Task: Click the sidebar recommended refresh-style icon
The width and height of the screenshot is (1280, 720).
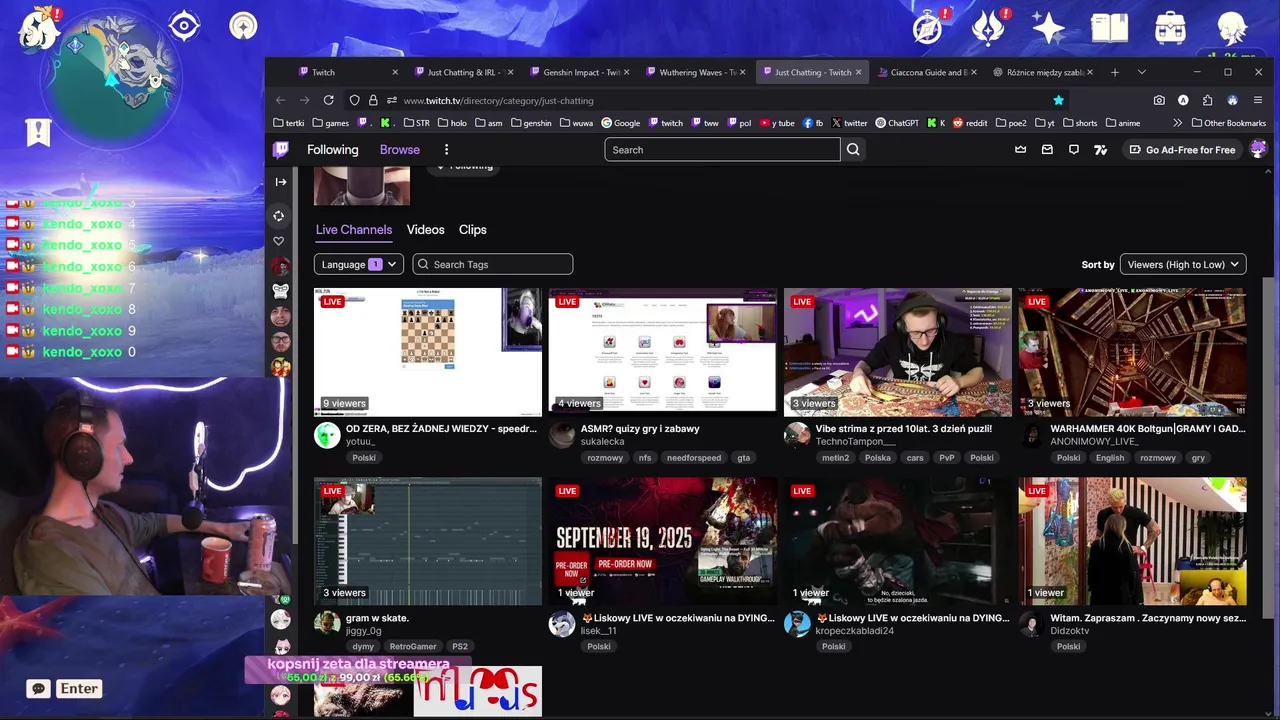Action: (x=279, y=216)
